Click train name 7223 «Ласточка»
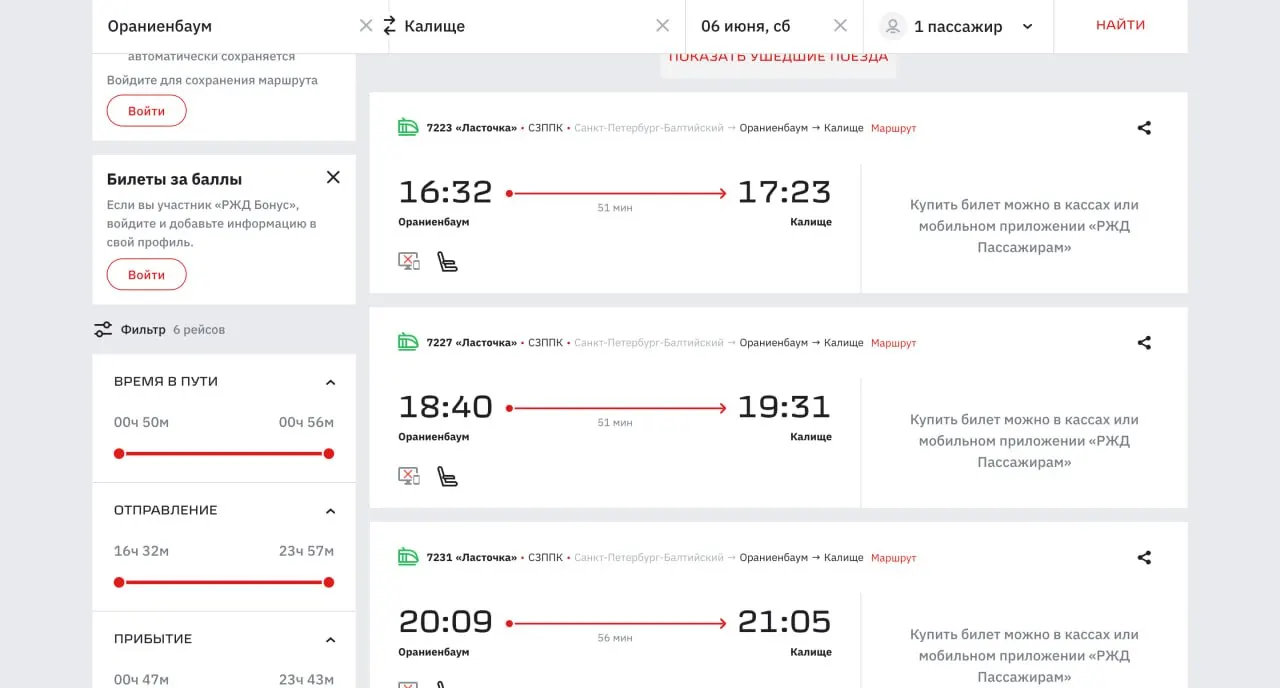The height and width of the screenshot is (688, 1280). 472,128
